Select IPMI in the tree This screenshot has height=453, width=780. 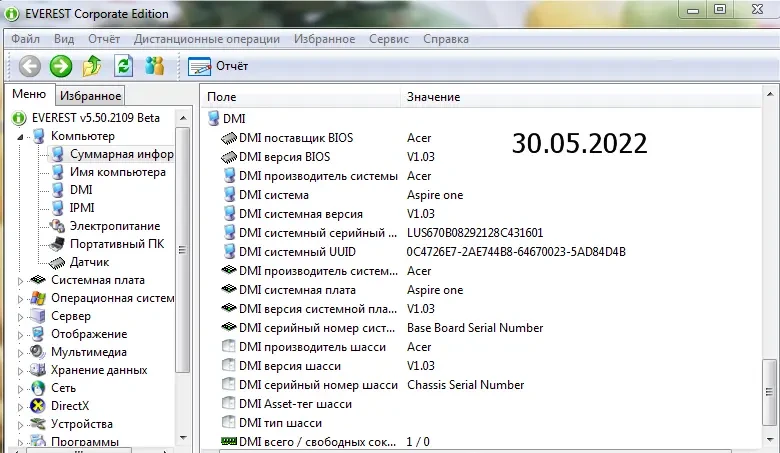[82, 208]
